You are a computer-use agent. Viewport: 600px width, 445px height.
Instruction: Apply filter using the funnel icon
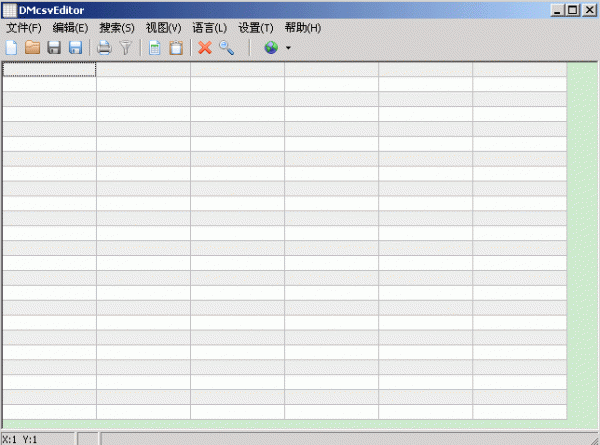point(126,48)
